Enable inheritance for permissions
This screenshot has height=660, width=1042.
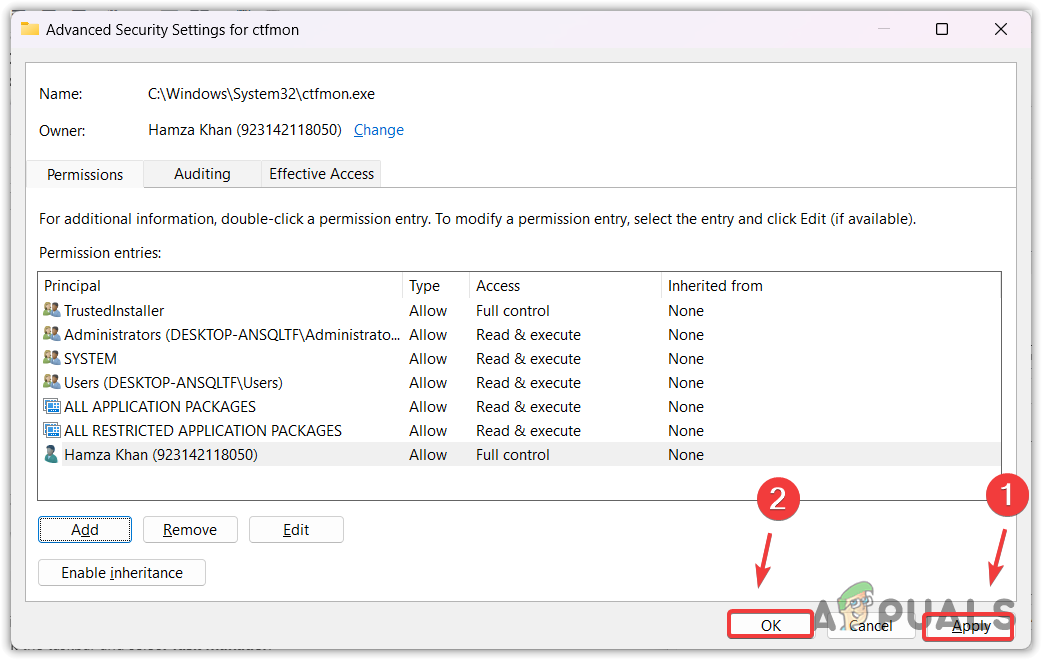click(121, 572)
